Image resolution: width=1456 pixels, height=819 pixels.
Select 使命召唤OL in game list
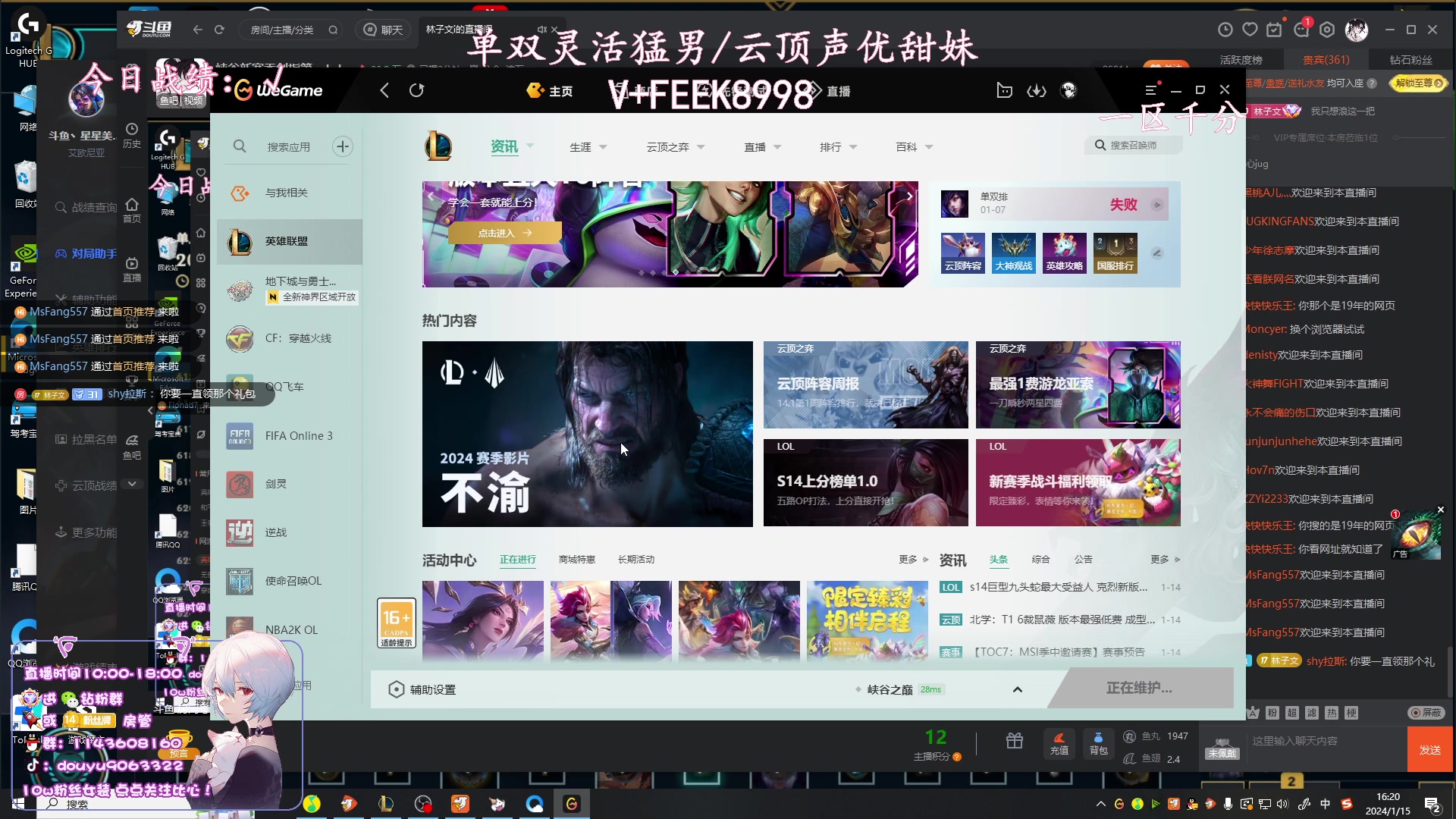(289, 581)
